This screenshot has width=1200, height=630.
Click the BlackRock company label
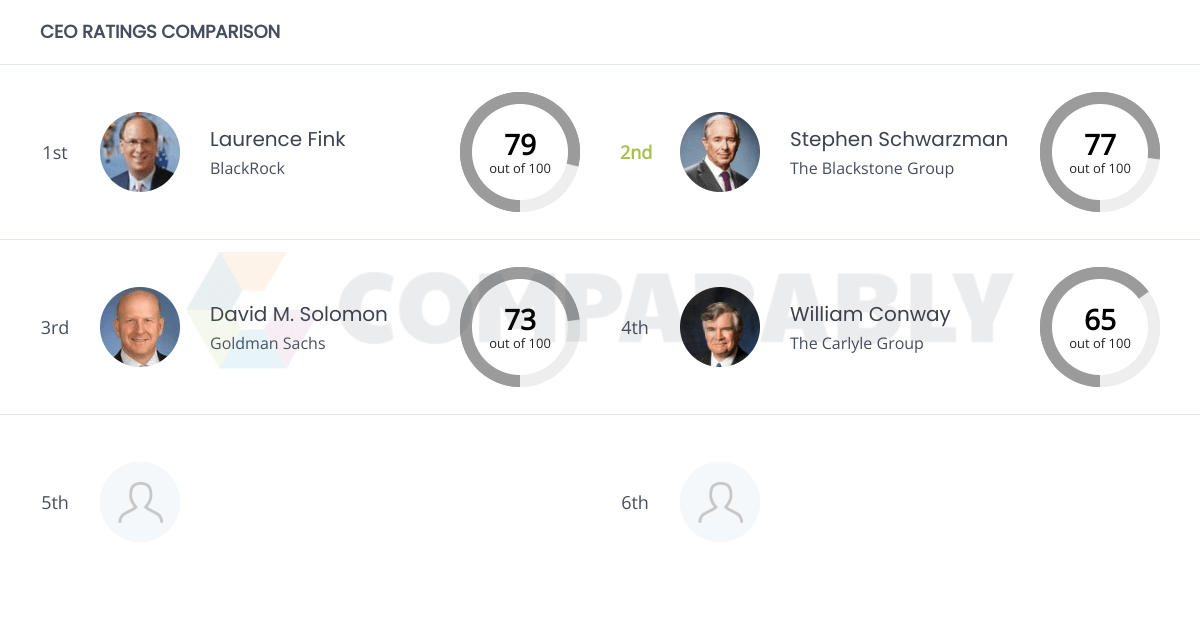coord(247,168)
